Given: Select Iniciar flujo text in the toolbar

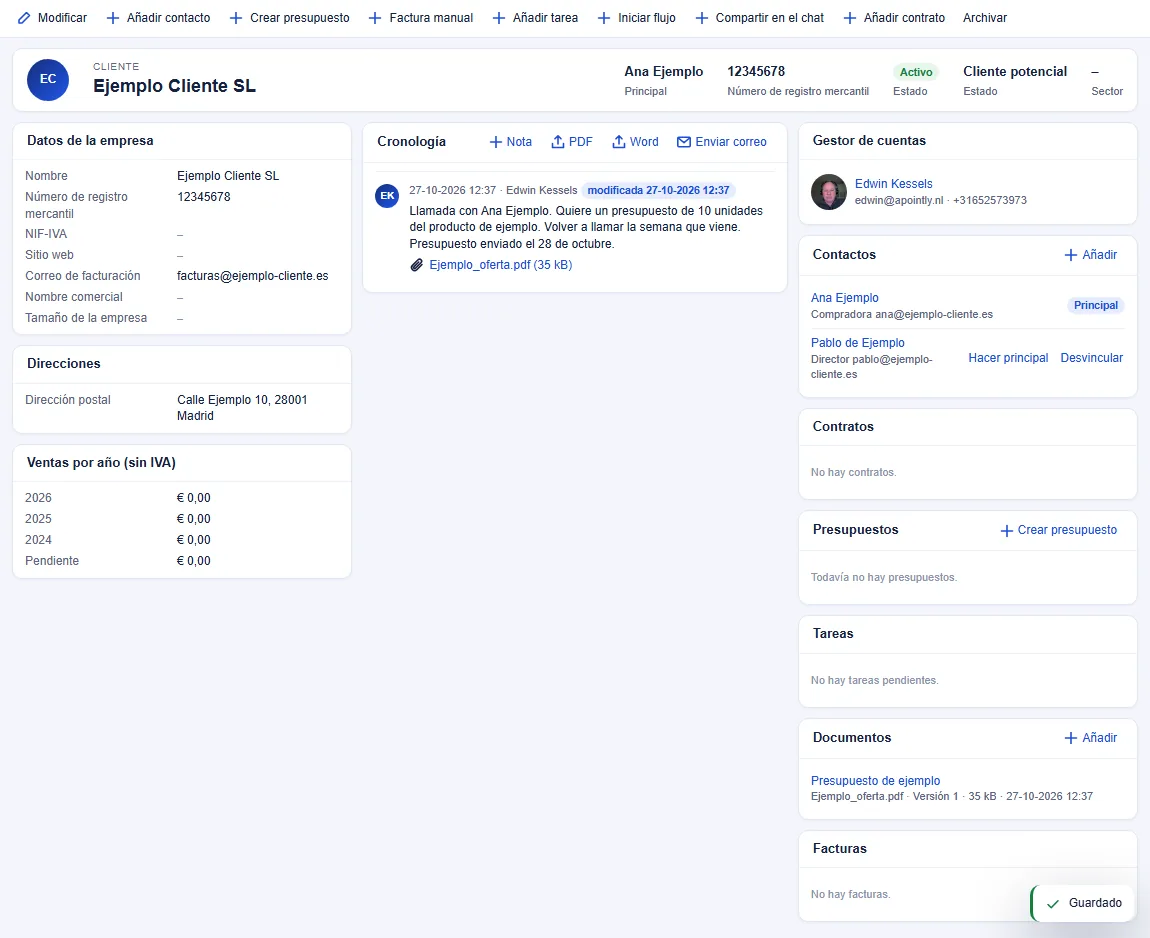Looking at the screenshot, I should tap(647, 18).
